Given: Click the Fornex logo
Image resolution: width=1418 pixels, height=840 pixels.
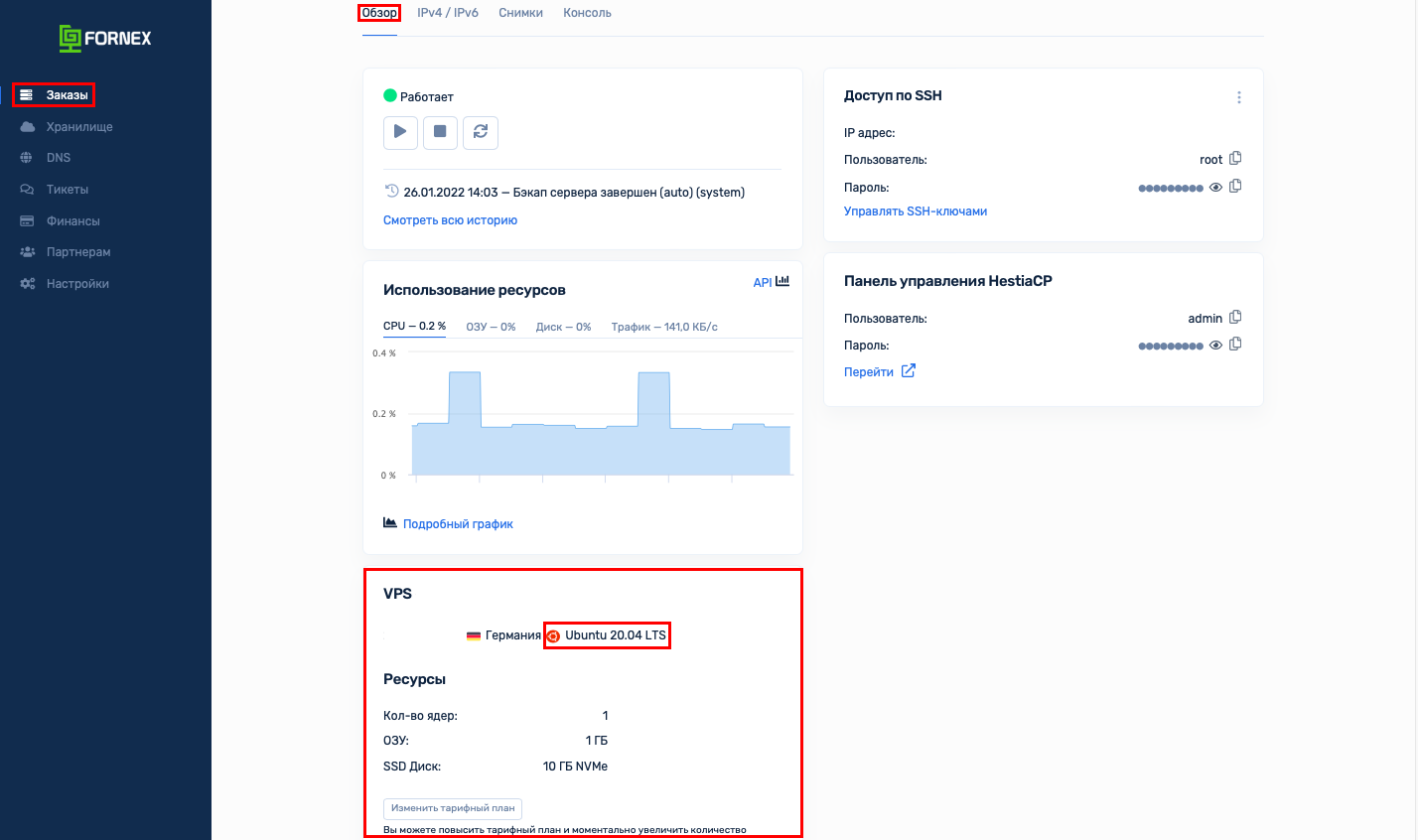Looking at the screenshot, I should 105,39.
